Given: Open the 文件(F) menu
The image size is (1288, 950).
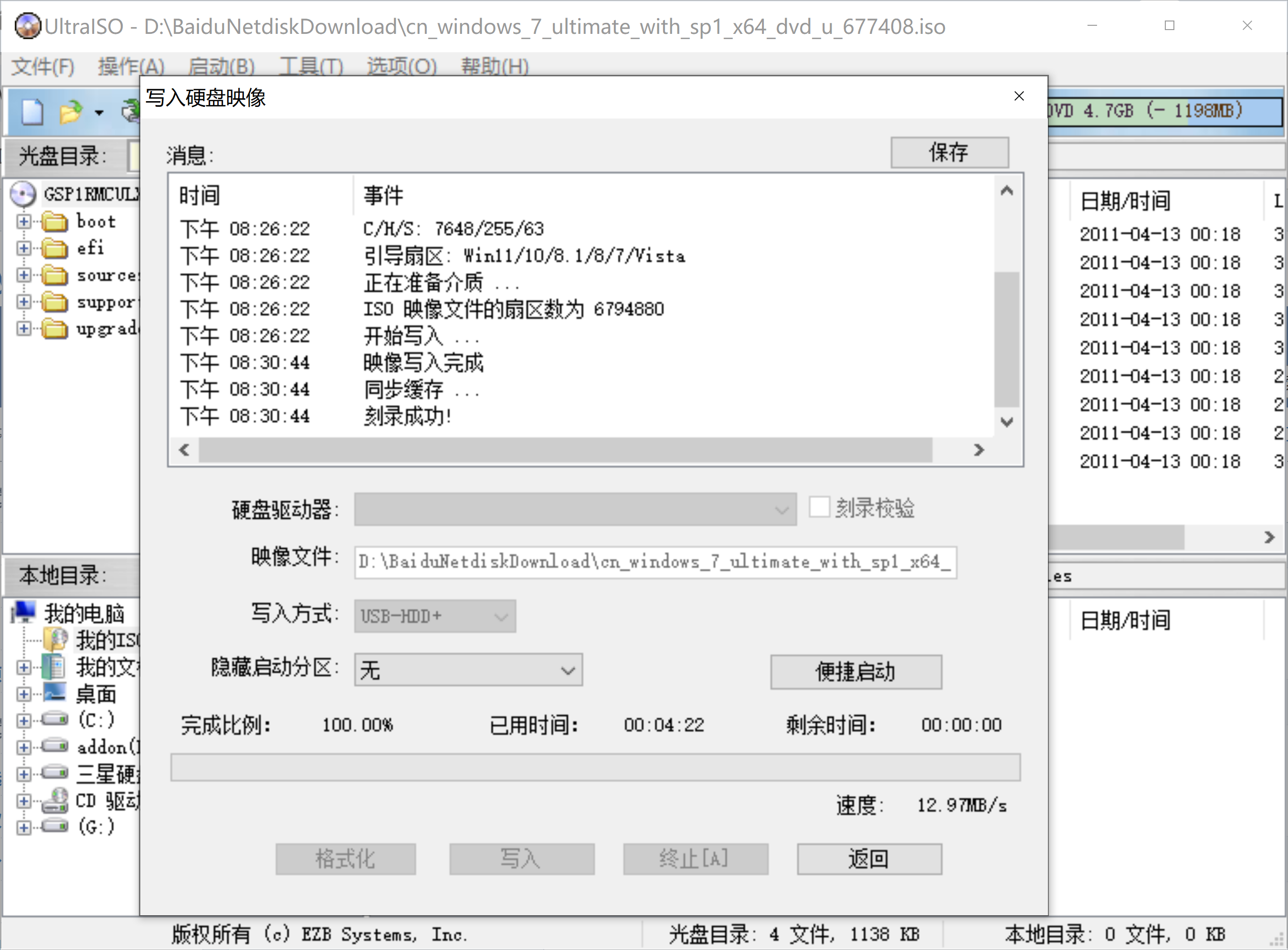Looking at the screenshot, I should tap(43, 66).
